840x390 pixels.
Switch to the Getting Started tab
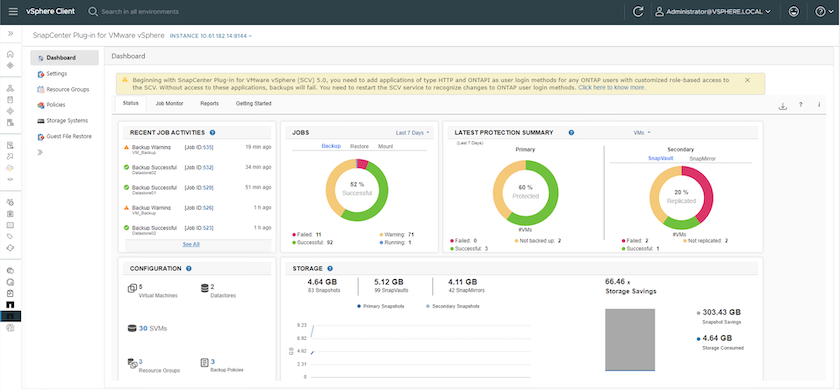coord(253,103)
